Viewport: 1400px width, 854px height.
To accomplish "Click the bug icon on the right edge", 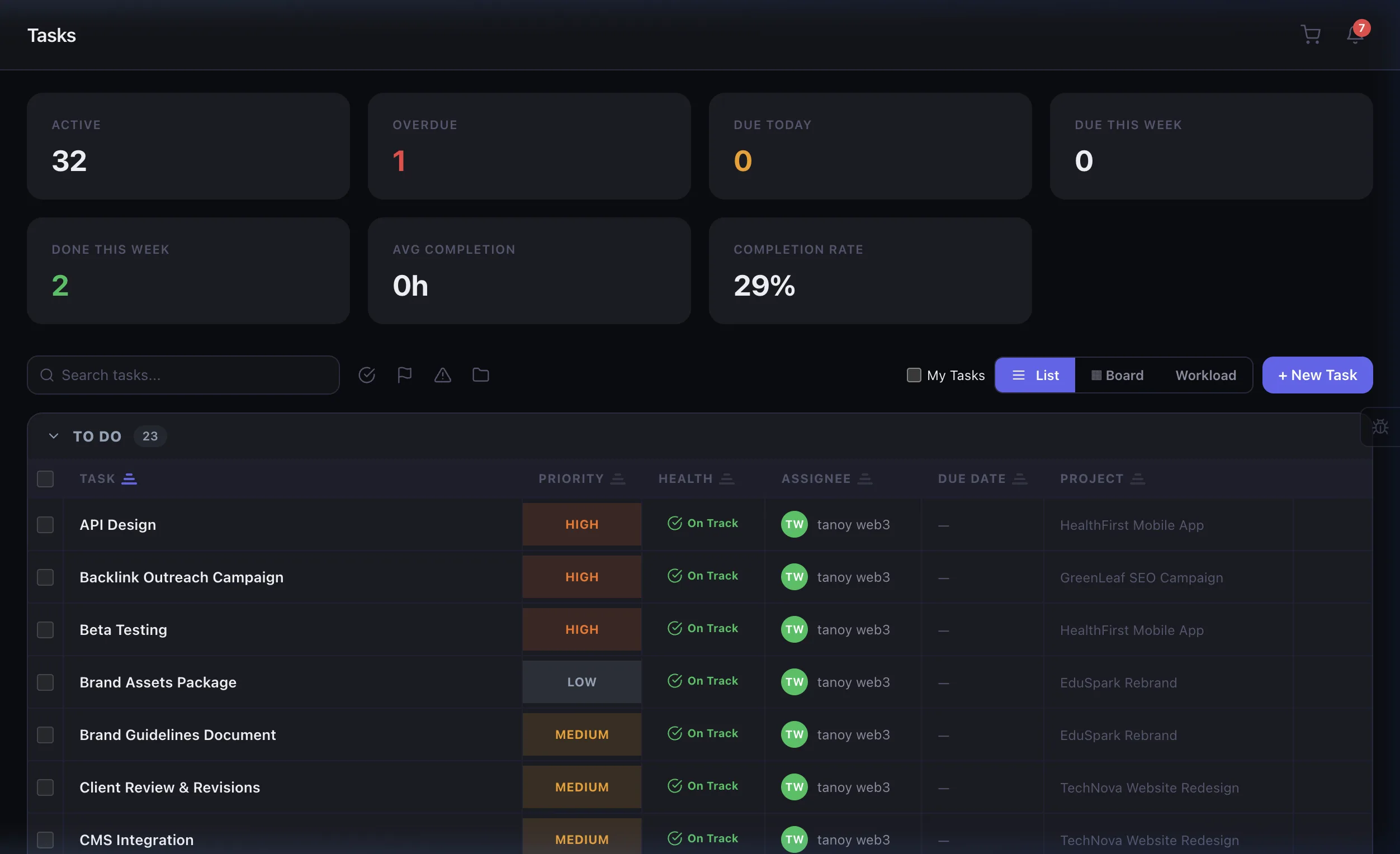I will click(x=1380, y=426).
